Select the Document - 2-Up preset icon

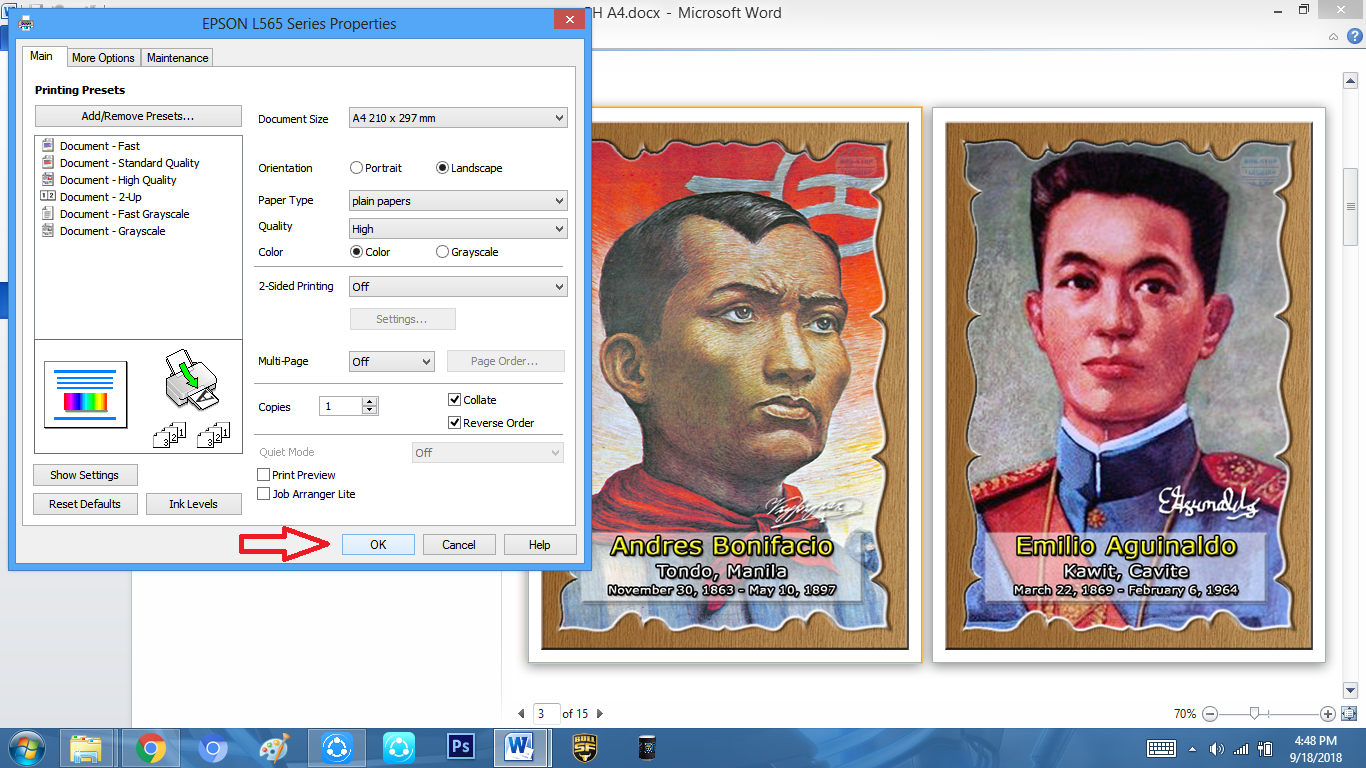tap(47, 197)
